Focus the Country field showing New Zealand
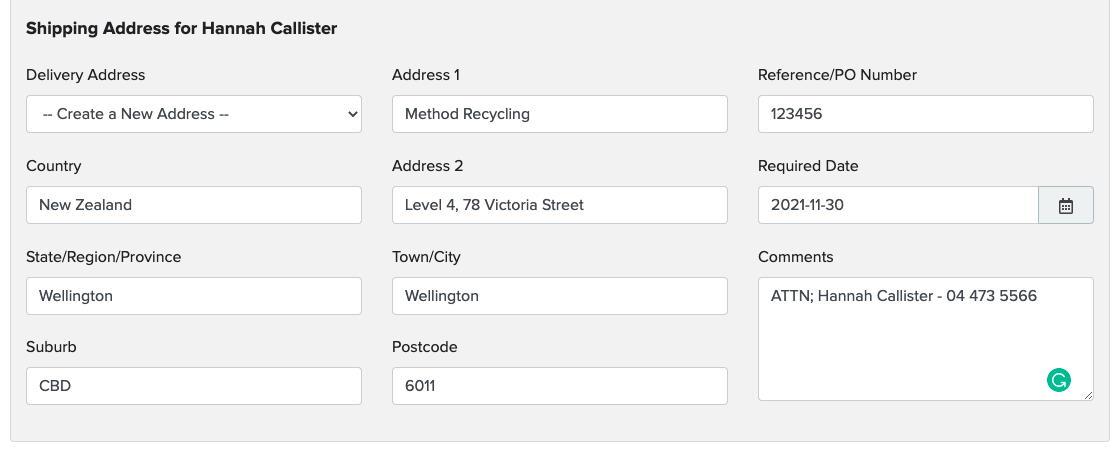Viewport: 1116px width, 452px height. tap(194, 205)
